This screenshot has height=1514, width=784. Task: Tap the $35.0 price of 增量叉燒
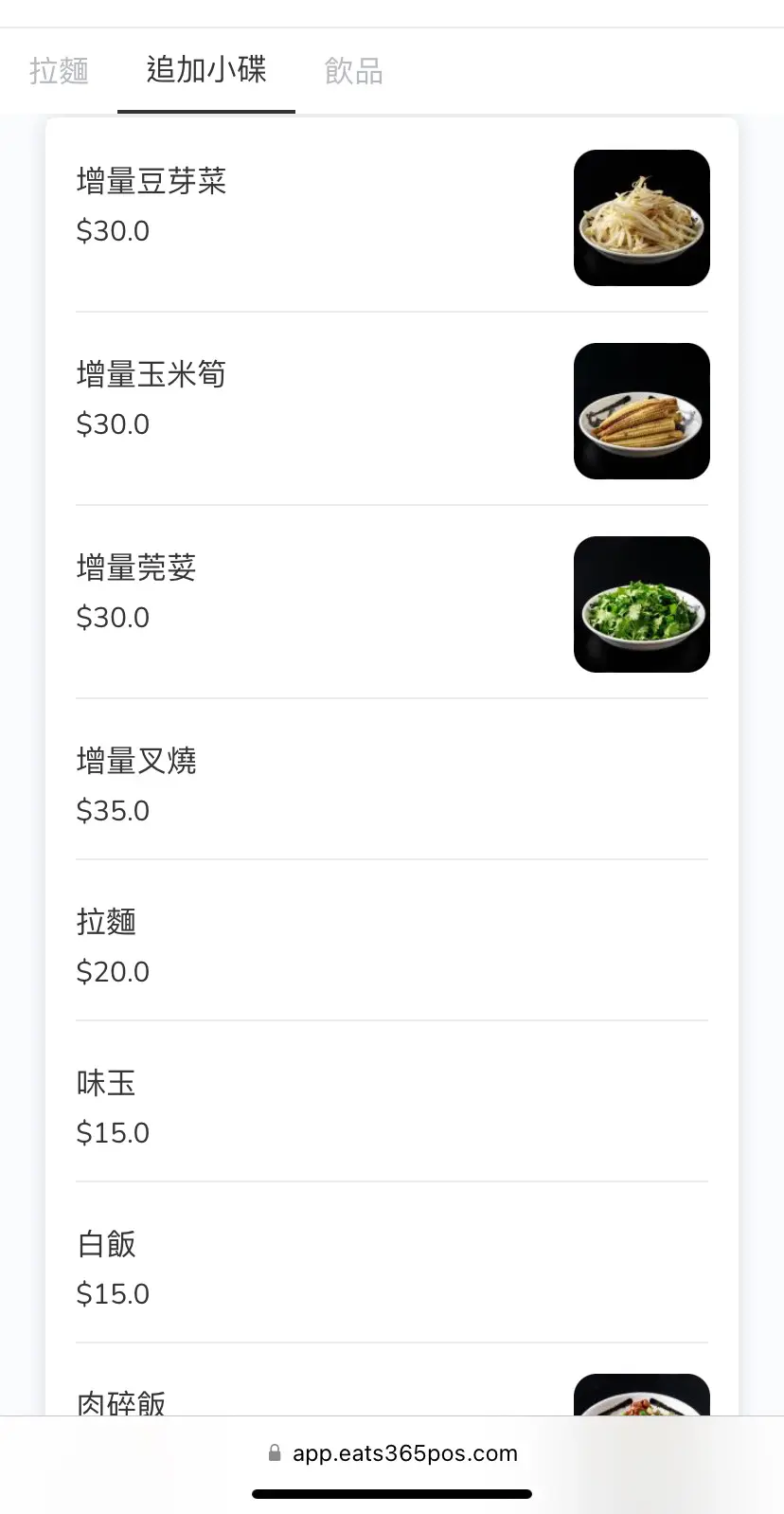tap(113, 811)
